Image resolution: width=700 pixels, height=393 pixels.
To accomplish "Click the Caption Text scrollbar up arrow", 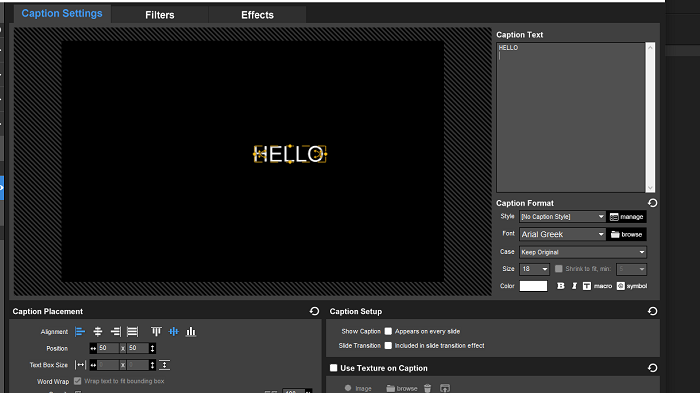I will (650, 47).
